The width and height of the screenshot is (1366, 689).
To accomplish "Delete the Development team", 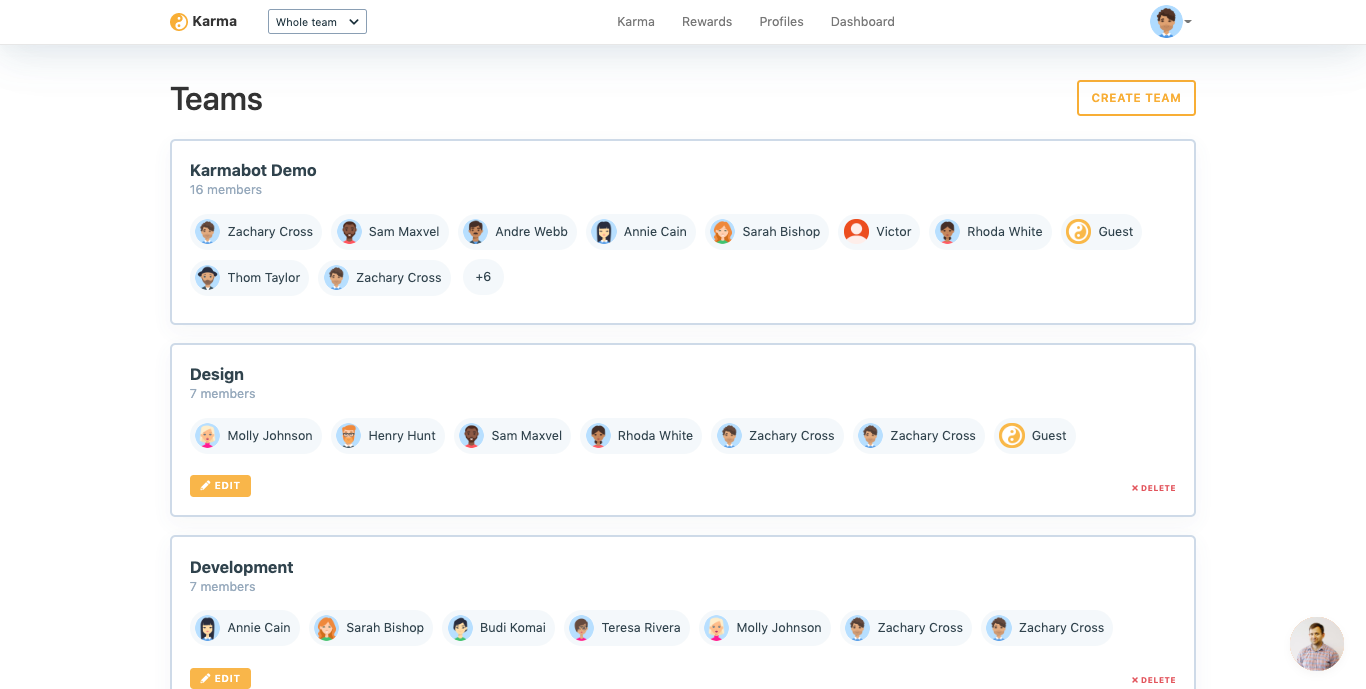I will (x=1153, y=680).
